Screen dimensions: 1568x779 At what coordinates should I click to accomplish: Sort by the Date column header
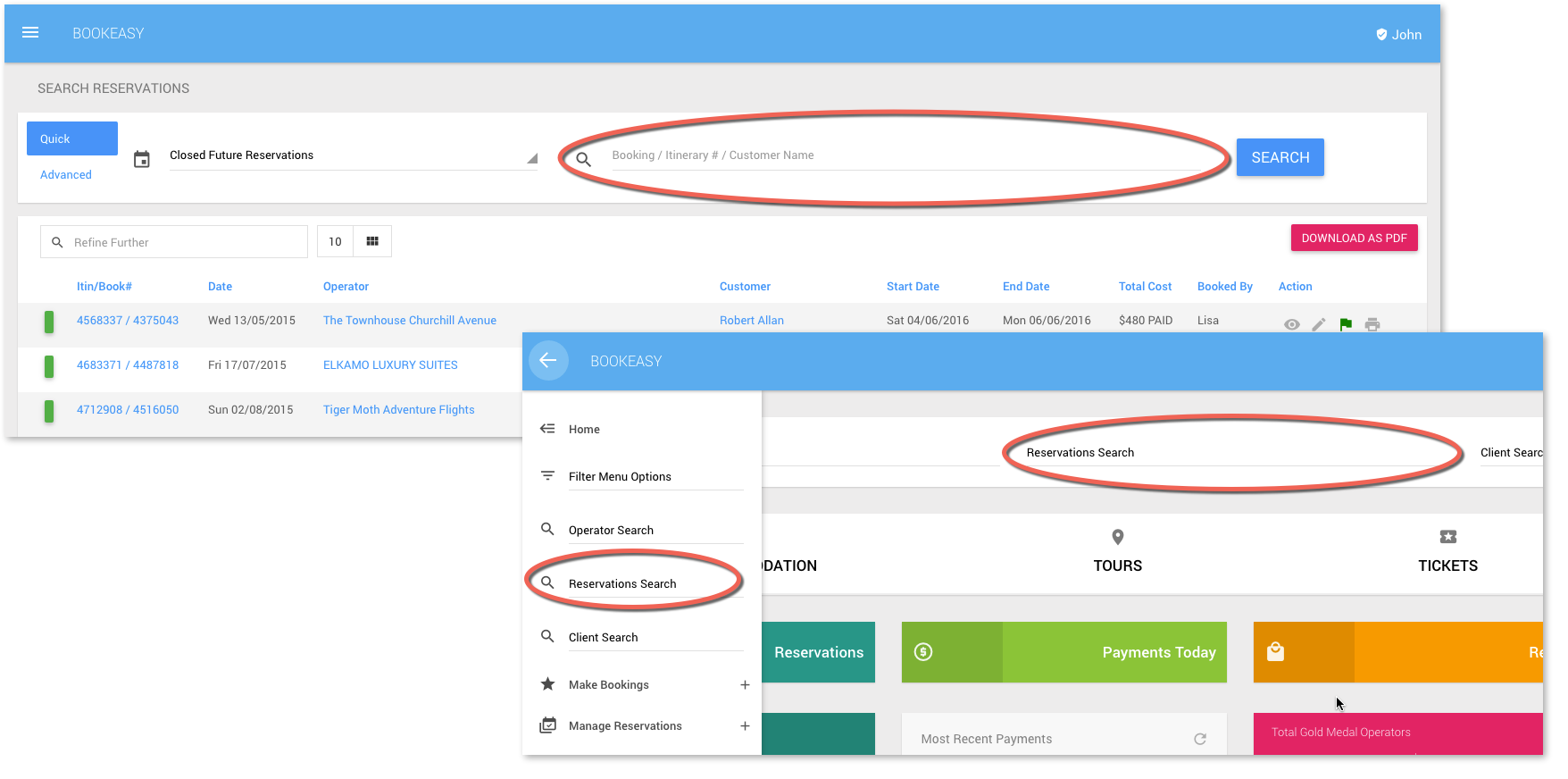[220, 287]
